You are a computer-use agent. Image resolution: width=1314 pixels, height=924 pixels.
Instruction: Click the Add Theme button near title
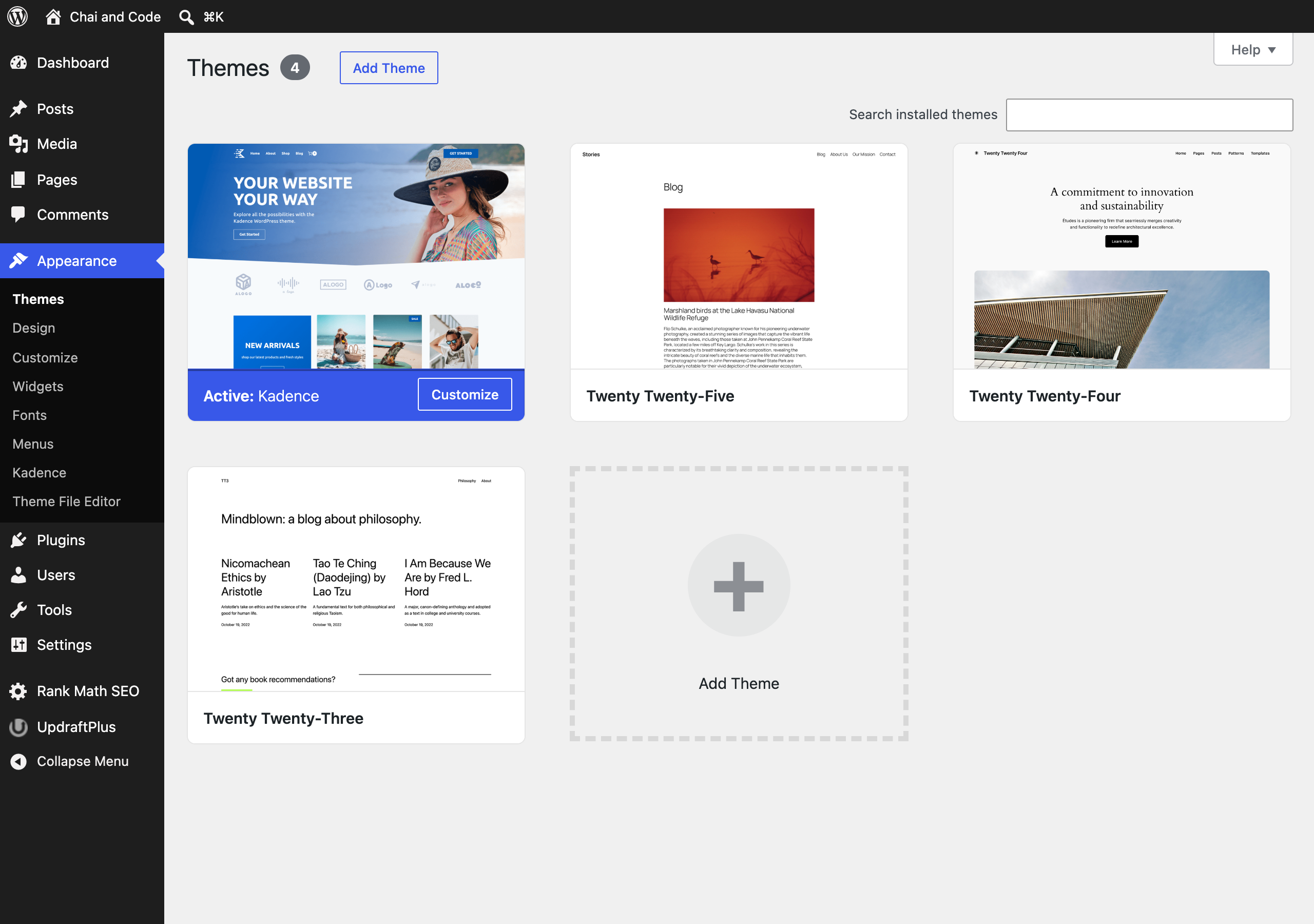(x=389, y=68)
